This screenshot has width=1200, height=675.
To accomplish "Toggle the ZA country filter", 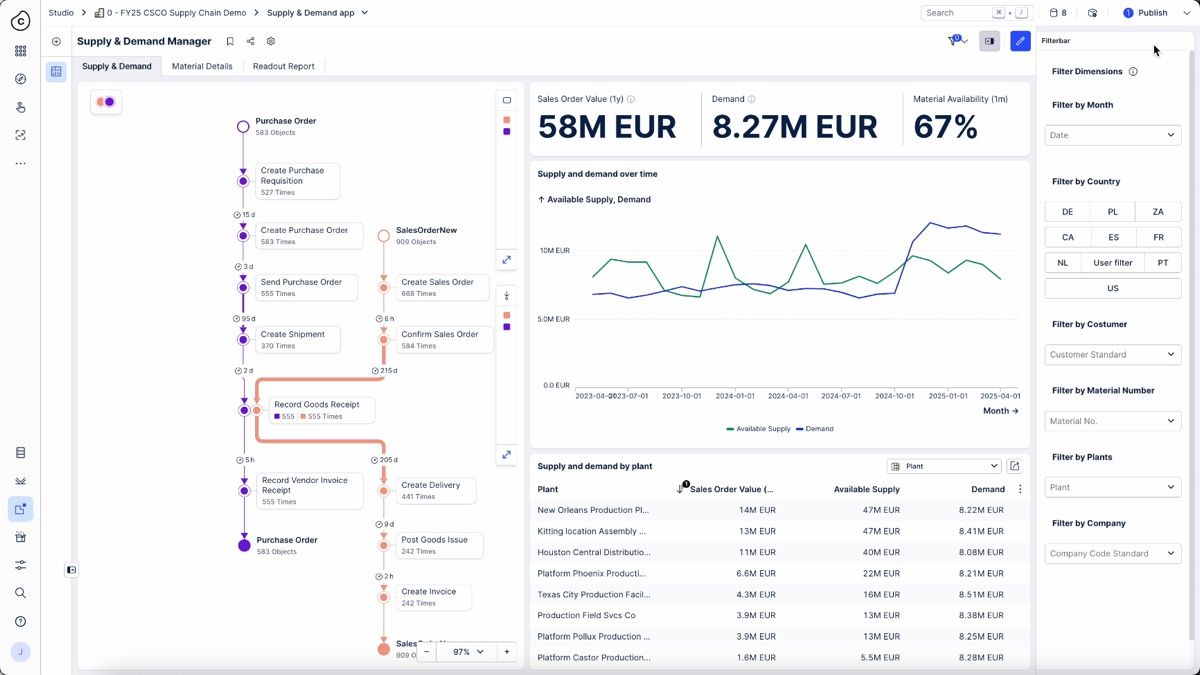I will tap(1158, 212).
